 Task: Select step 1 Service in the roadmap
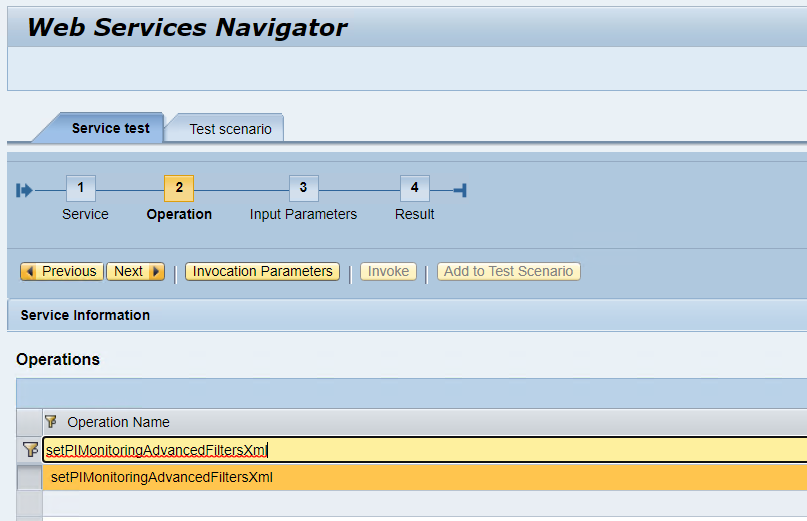(81, 188)
